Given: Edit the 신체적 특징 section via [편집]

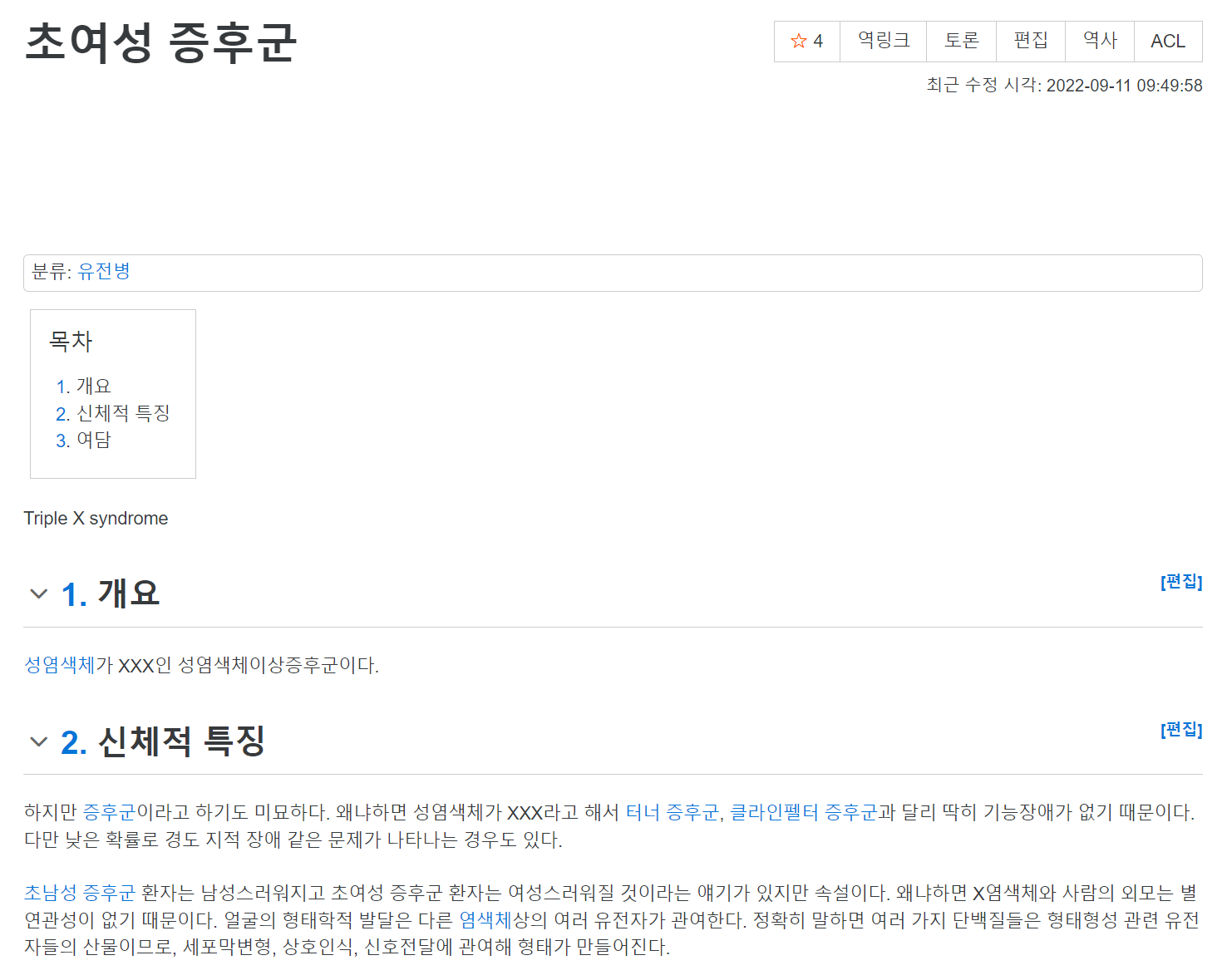Looking at the screenshot, I should pyautogui.click(x=1180, y=730).
